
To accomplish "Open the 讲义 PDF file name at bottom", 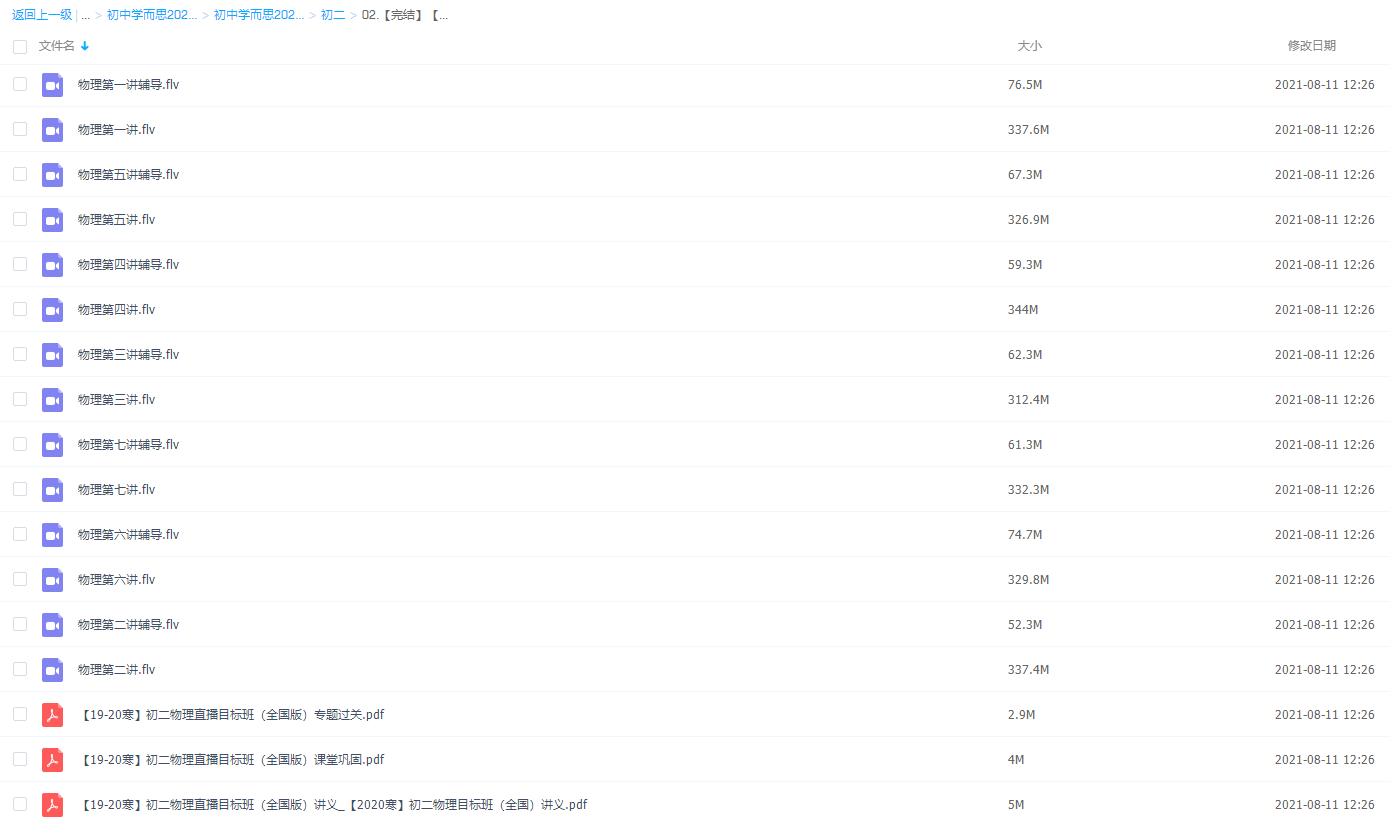I will click(x=334, y=805).
